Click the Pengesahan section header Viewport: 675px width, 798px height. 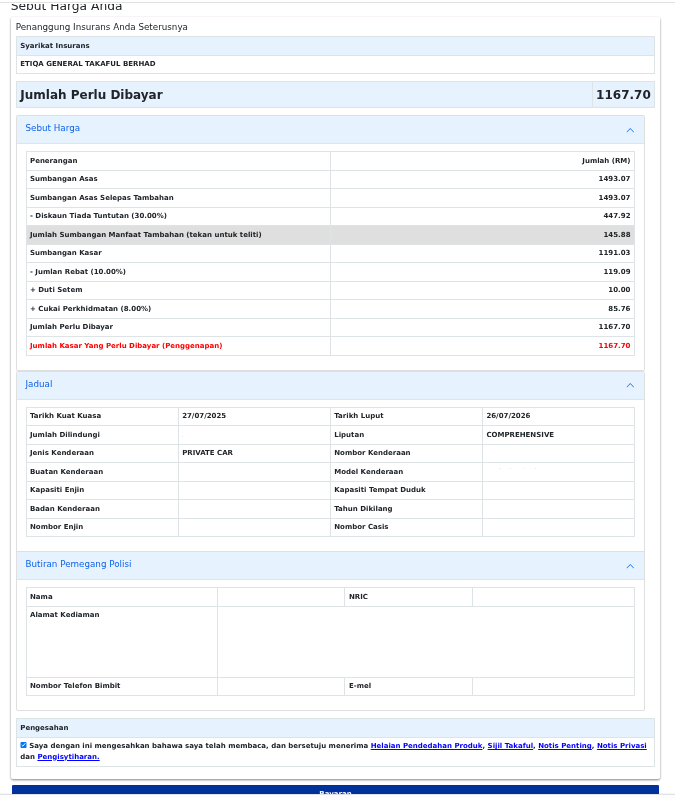44,728
